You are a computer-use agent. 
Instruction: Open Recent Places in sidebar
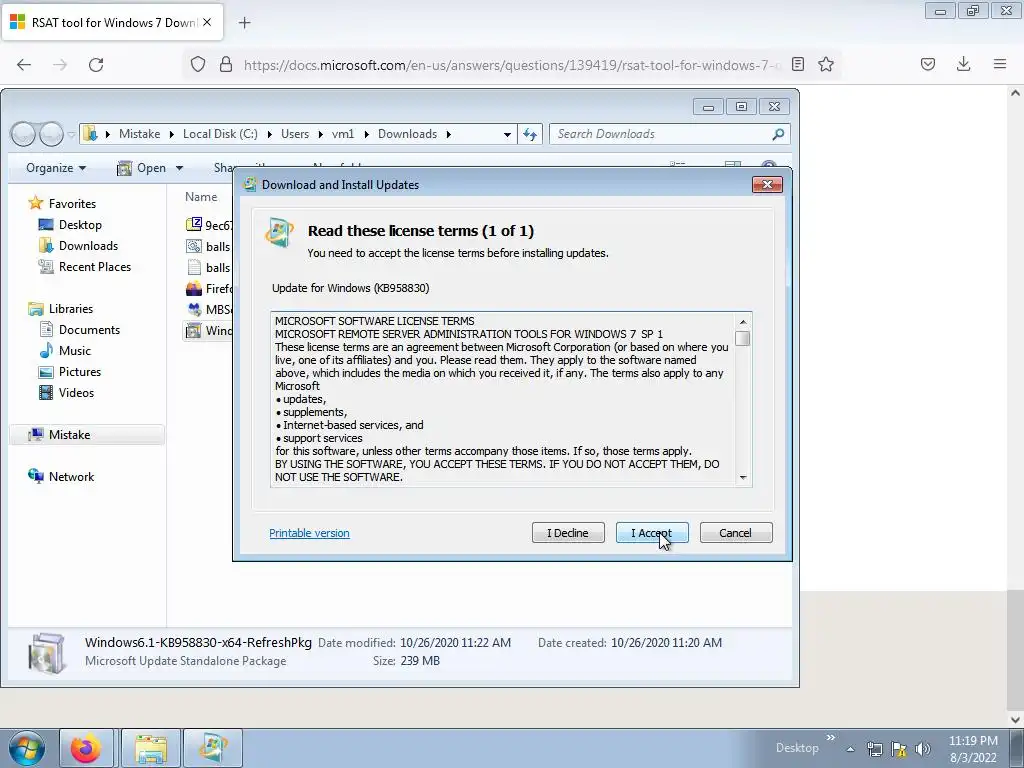click(x=95, y=266)
